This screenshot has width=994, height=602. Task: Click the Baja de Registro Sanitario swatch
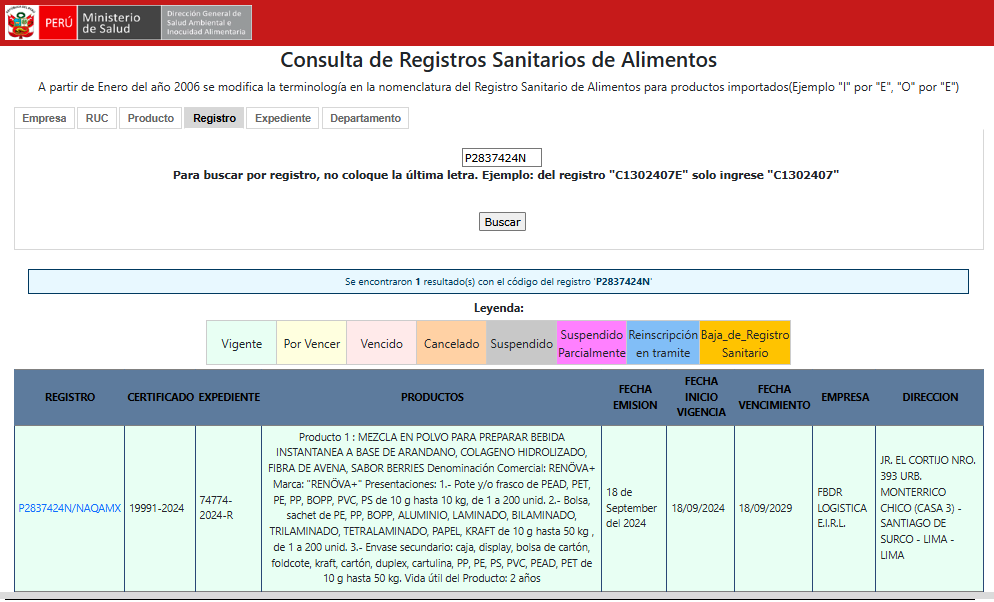745,343
